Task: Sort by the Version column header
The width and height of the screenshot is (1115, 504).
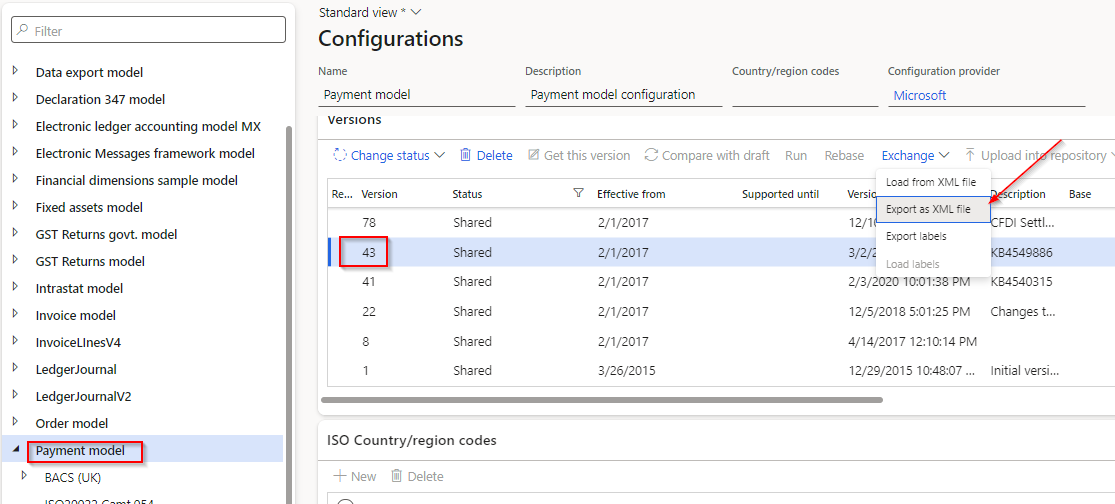Action: (x=379, y=193)
